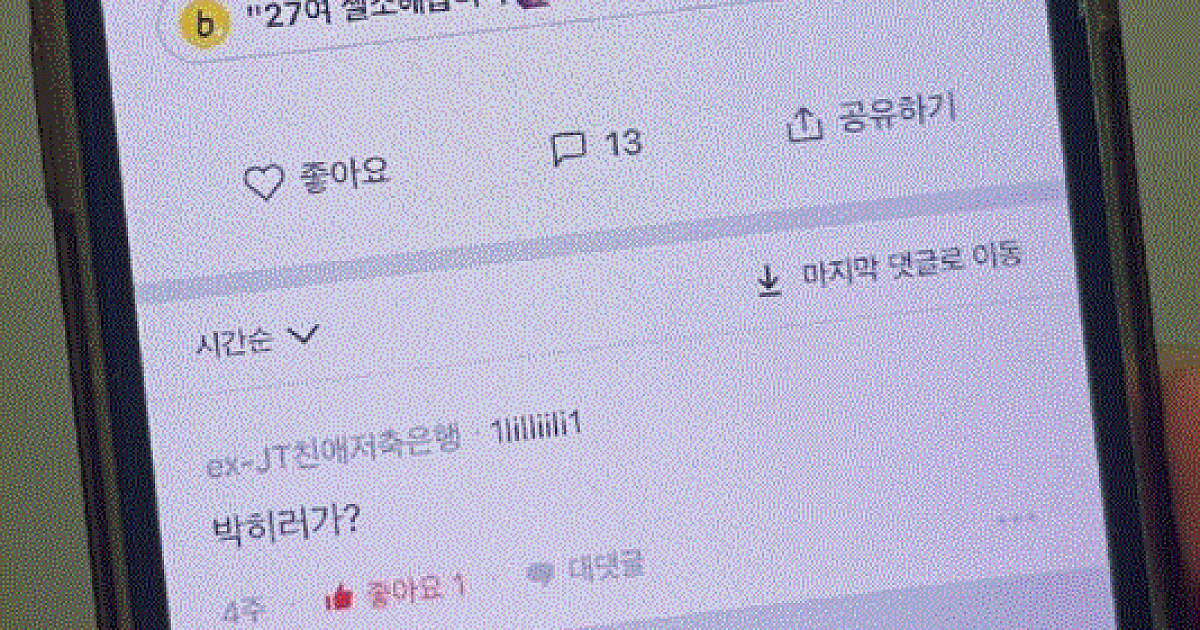Screen dimensions: 1200x630
Task: Tap the heart icon to like the post
Action: pyautogui.click(x=264, y=183)
